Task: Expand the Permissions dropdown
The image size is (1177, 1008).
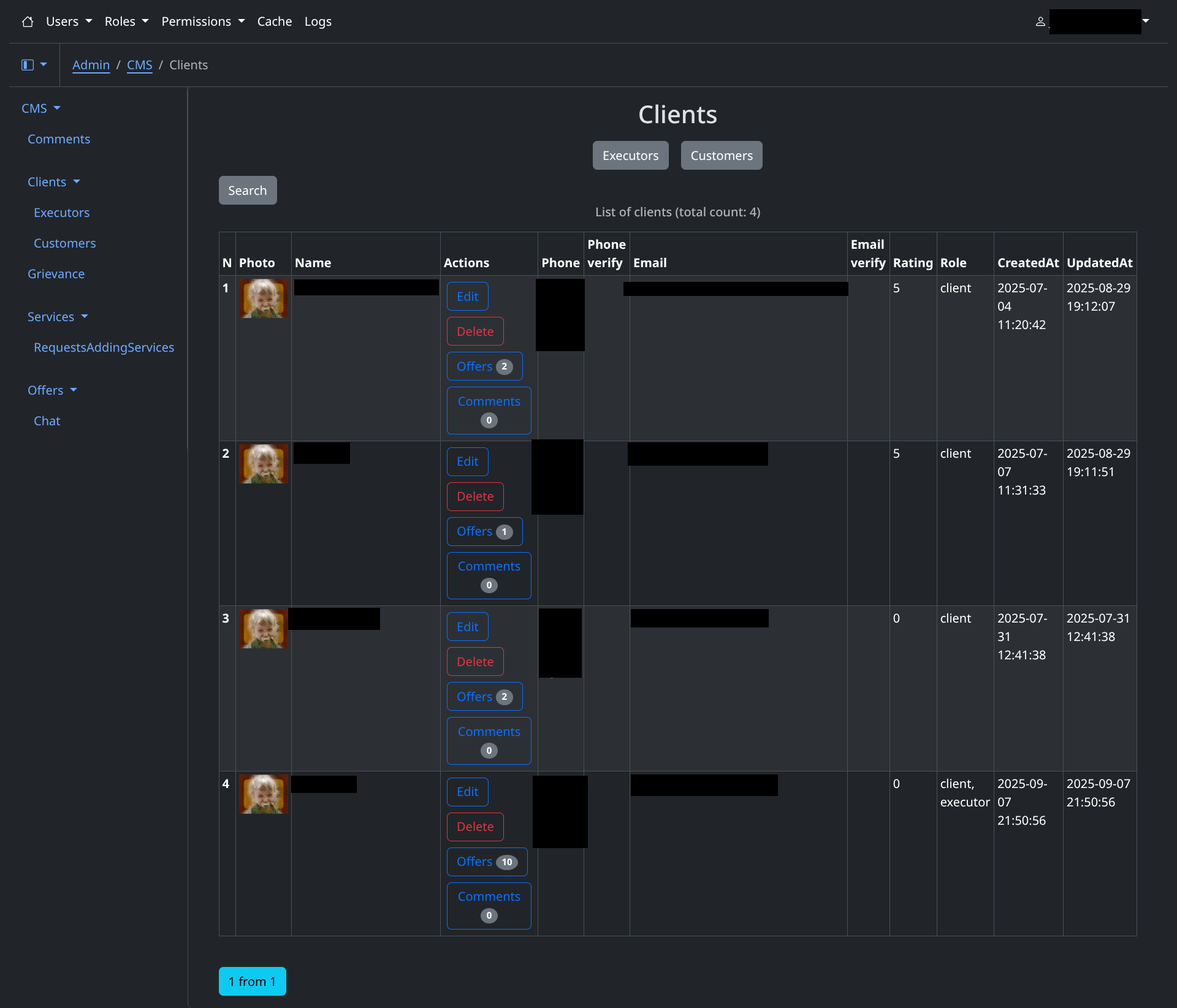Action: click(202, 21)
